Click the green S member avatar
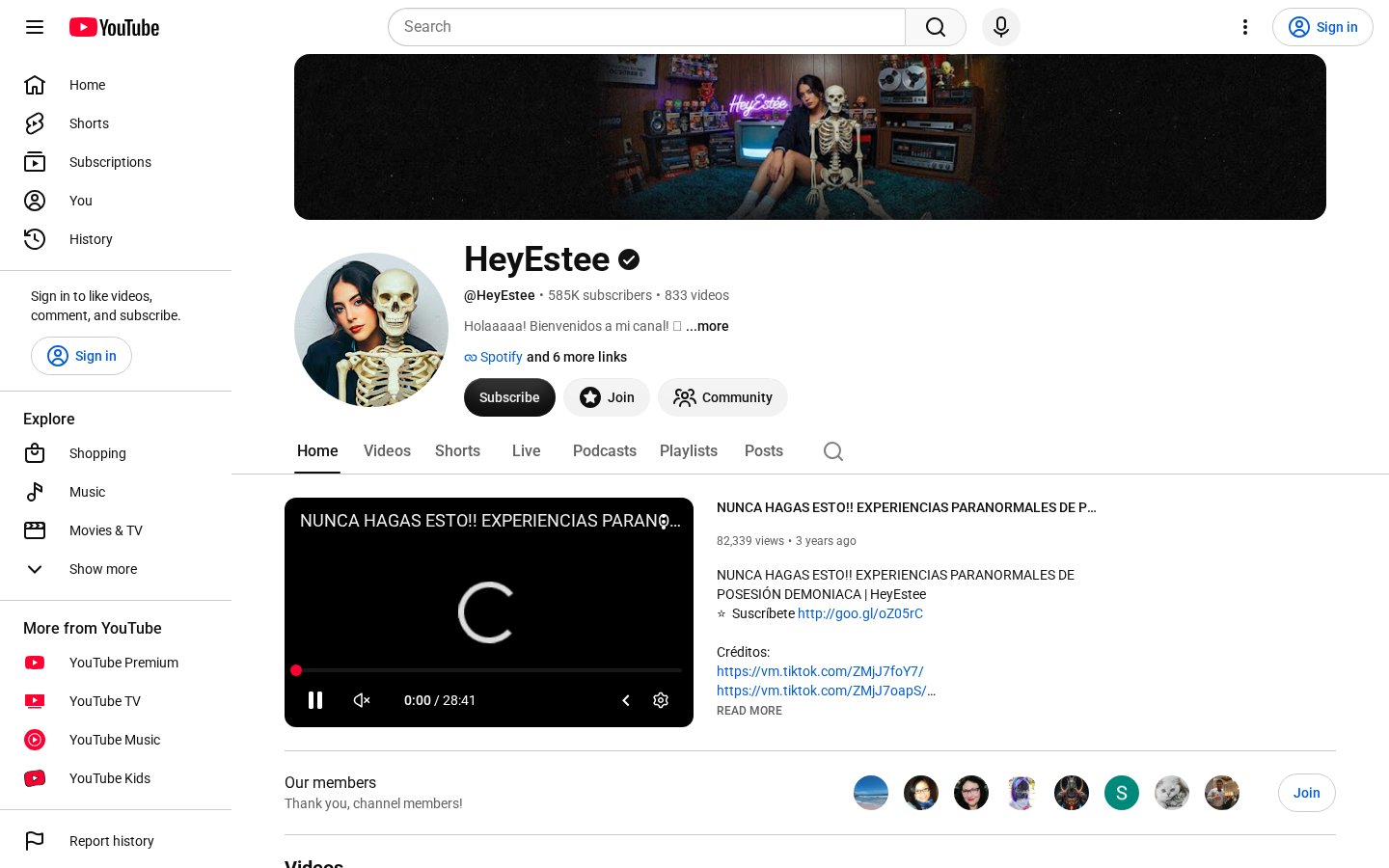The width and height of the screenshot is (1389, 868). (1122, 793)
